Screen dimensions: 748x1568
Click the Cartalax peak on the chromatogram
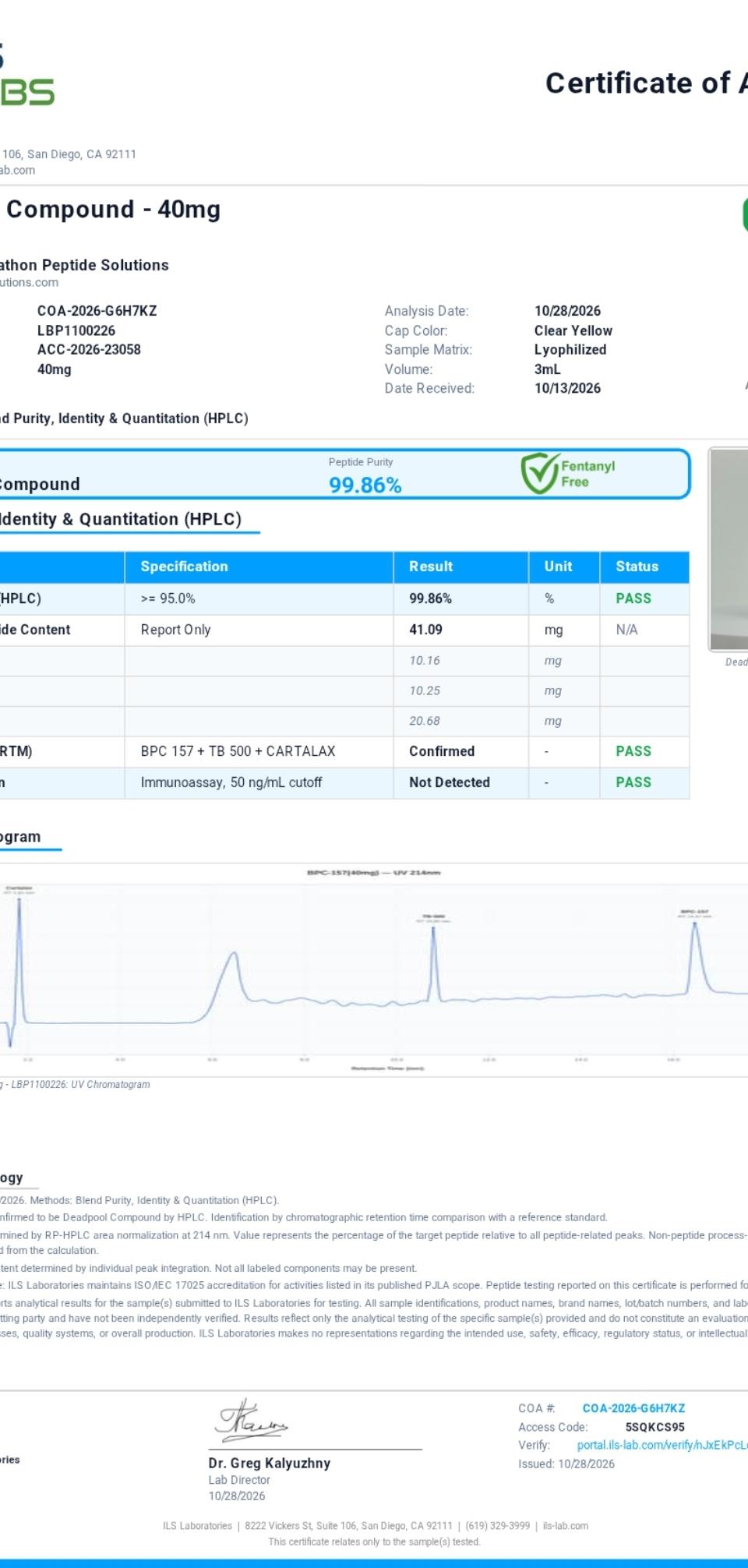(x=19, y=904)
